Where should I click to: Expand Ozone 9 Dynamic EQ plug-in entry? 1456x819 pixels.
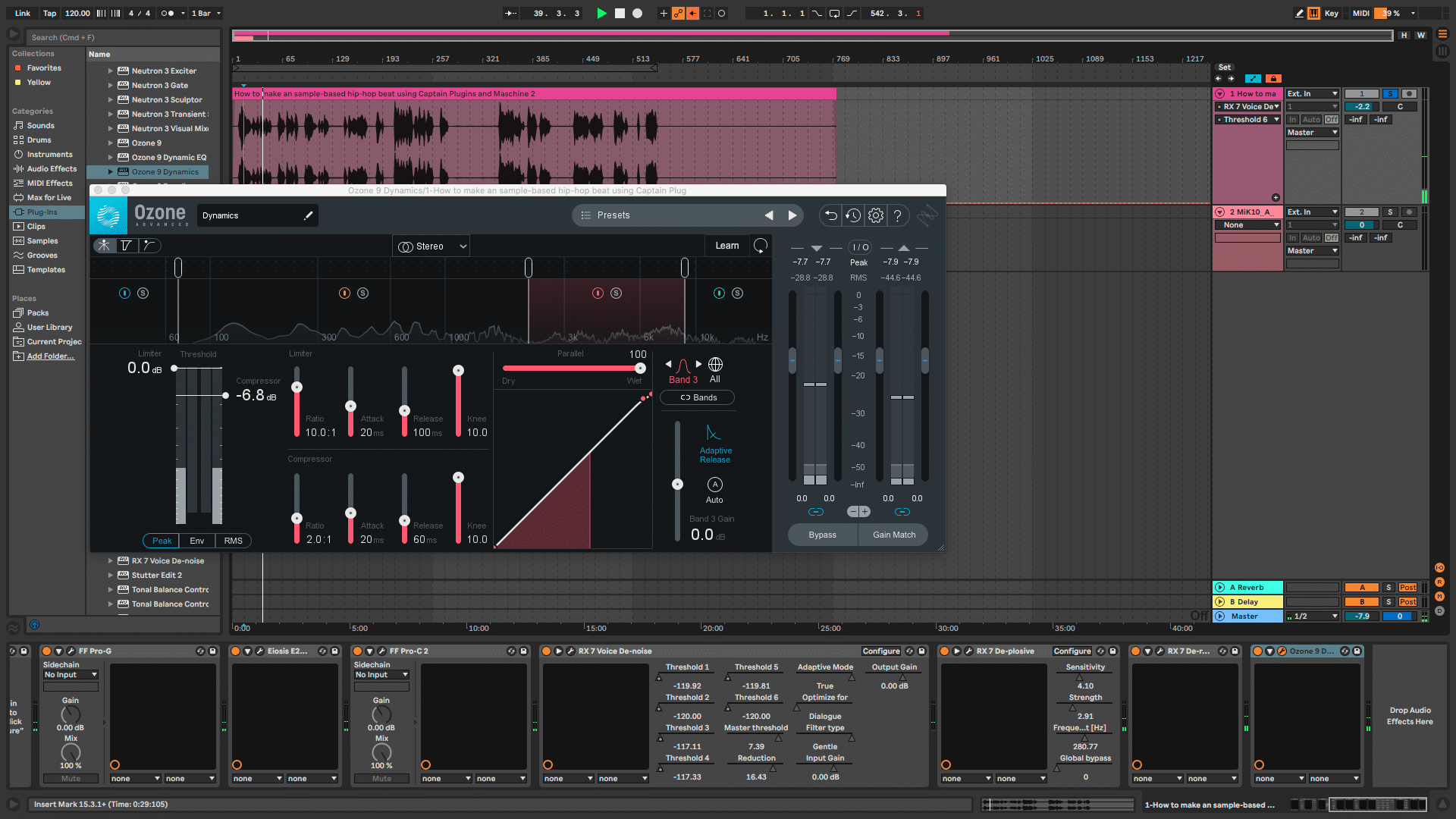tap(111, 158)
